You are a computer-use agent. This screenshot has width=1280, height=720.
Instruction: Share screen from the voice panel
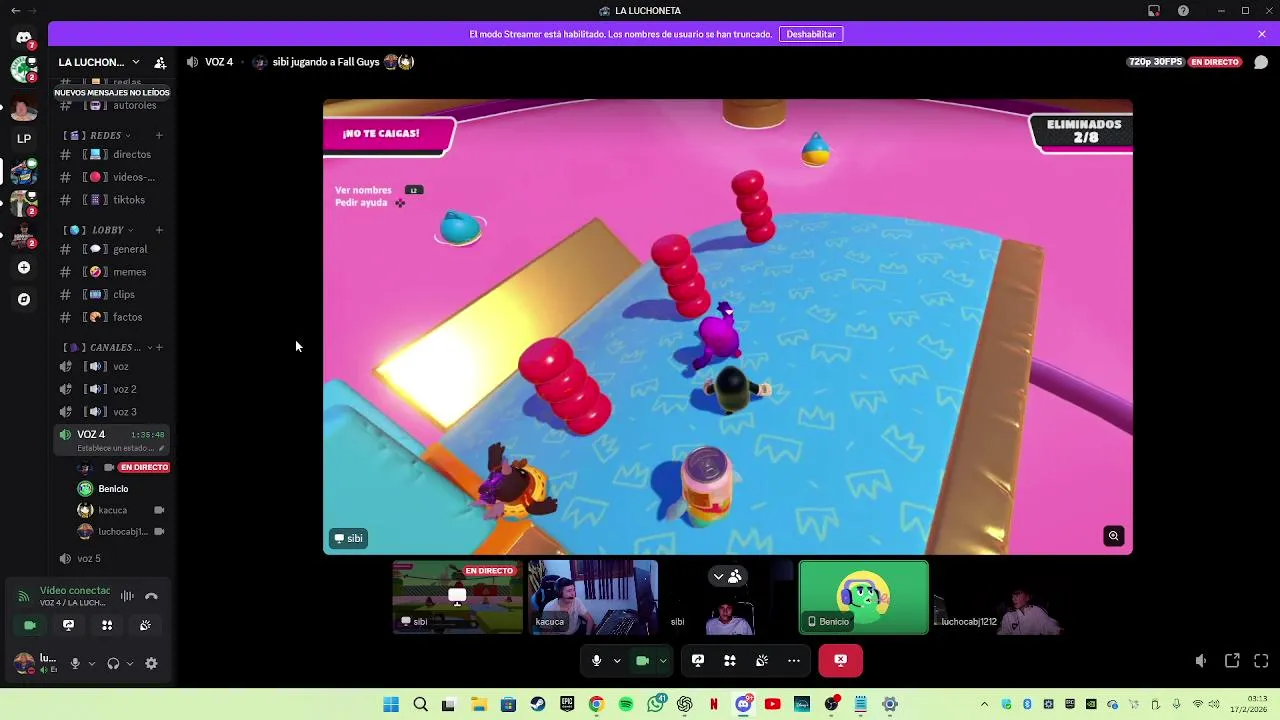point(68,625)
